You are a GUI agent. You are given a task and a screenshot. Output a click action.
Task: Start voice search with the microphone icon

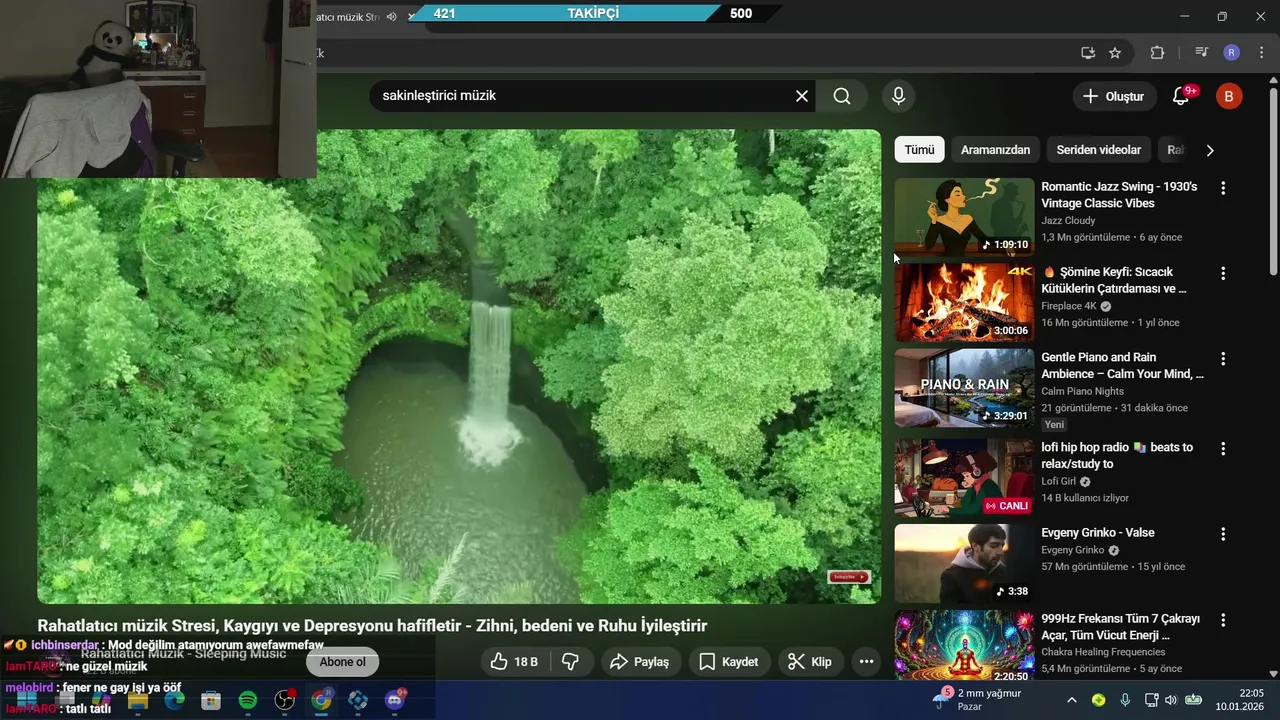898,96
